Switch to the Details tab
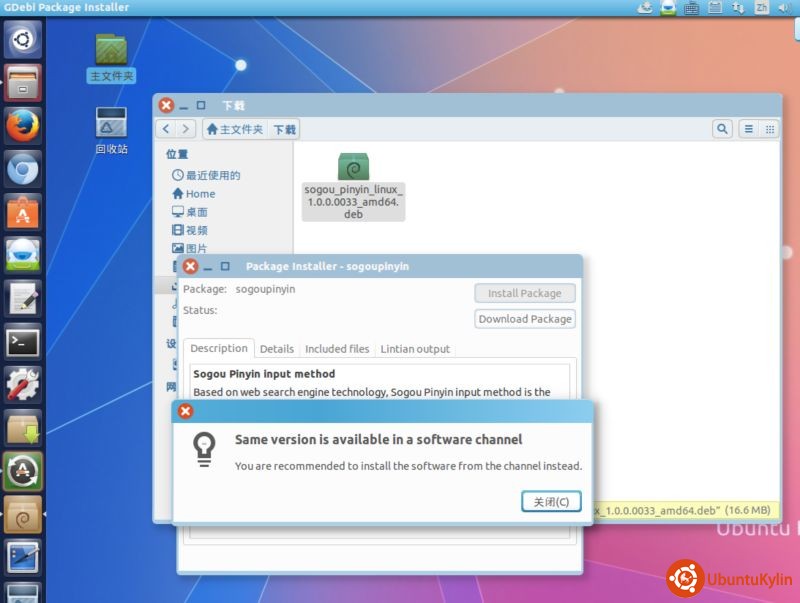Viewport: 800px width, 603px height. (x=276, y=349)
